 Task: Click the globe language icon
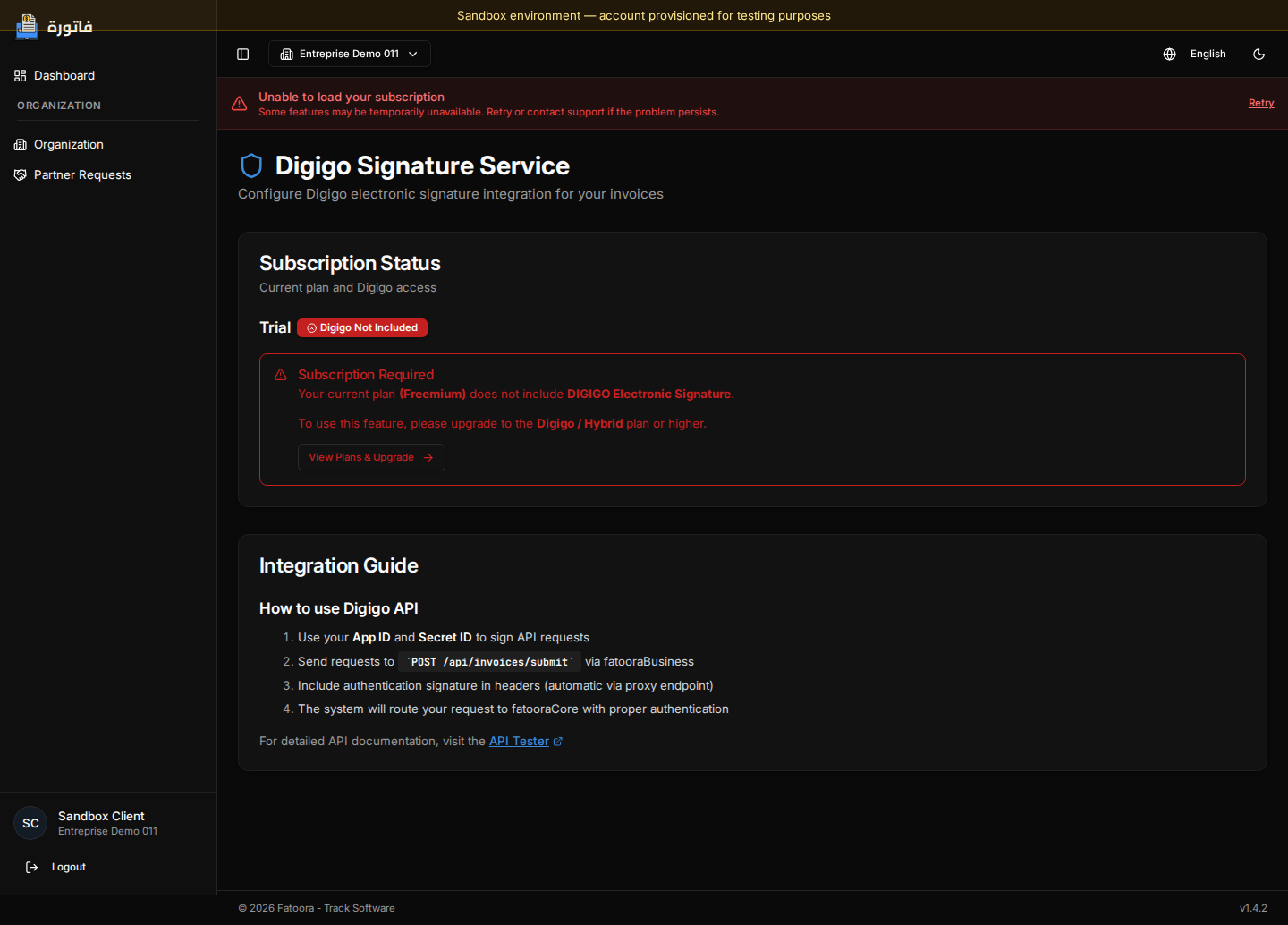(1169, 54)
